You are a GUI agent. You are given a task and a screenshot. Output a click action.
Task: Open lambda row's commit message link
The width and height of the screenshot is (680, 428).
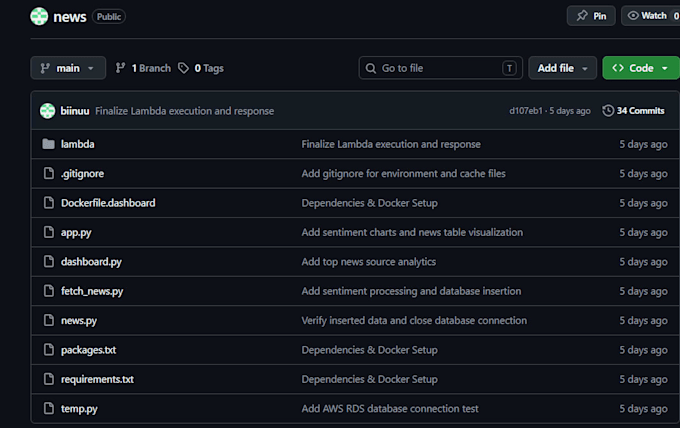[x=391, y=144]
